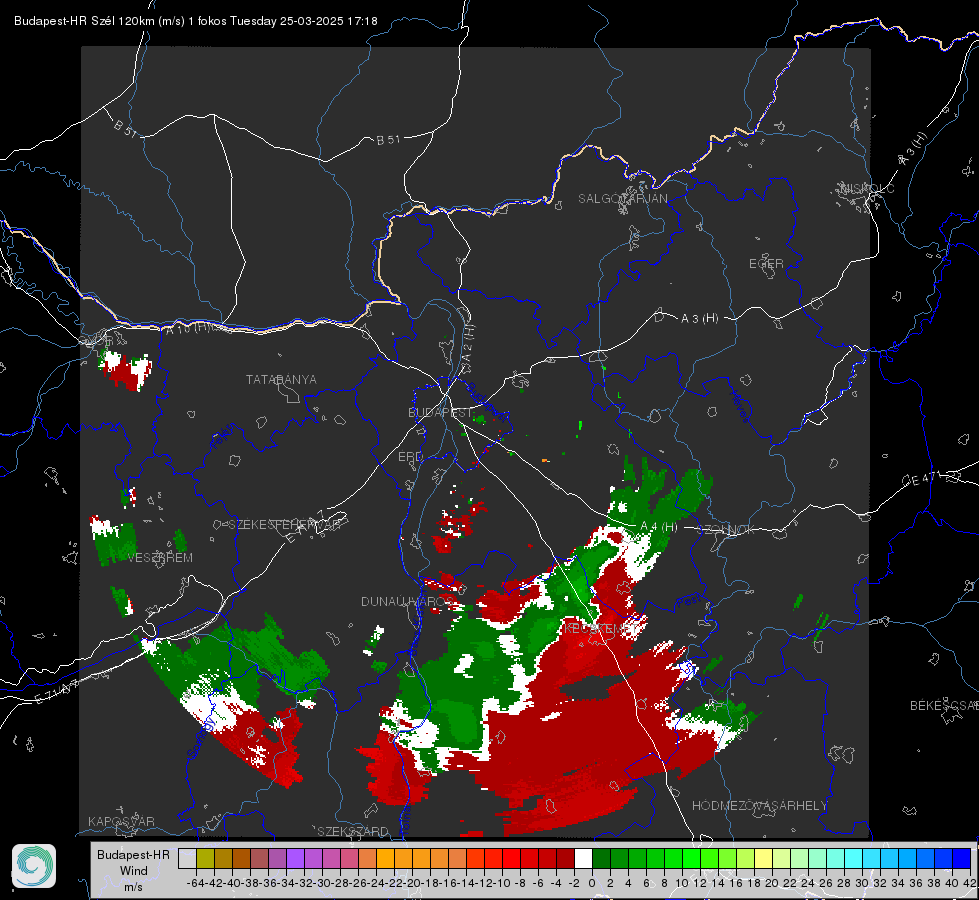The width and height of the screenshot is (979, 900).
Task: Select the cyan swatch between 28 and 30
Action: pyautogui.click(x=854, y=858)
